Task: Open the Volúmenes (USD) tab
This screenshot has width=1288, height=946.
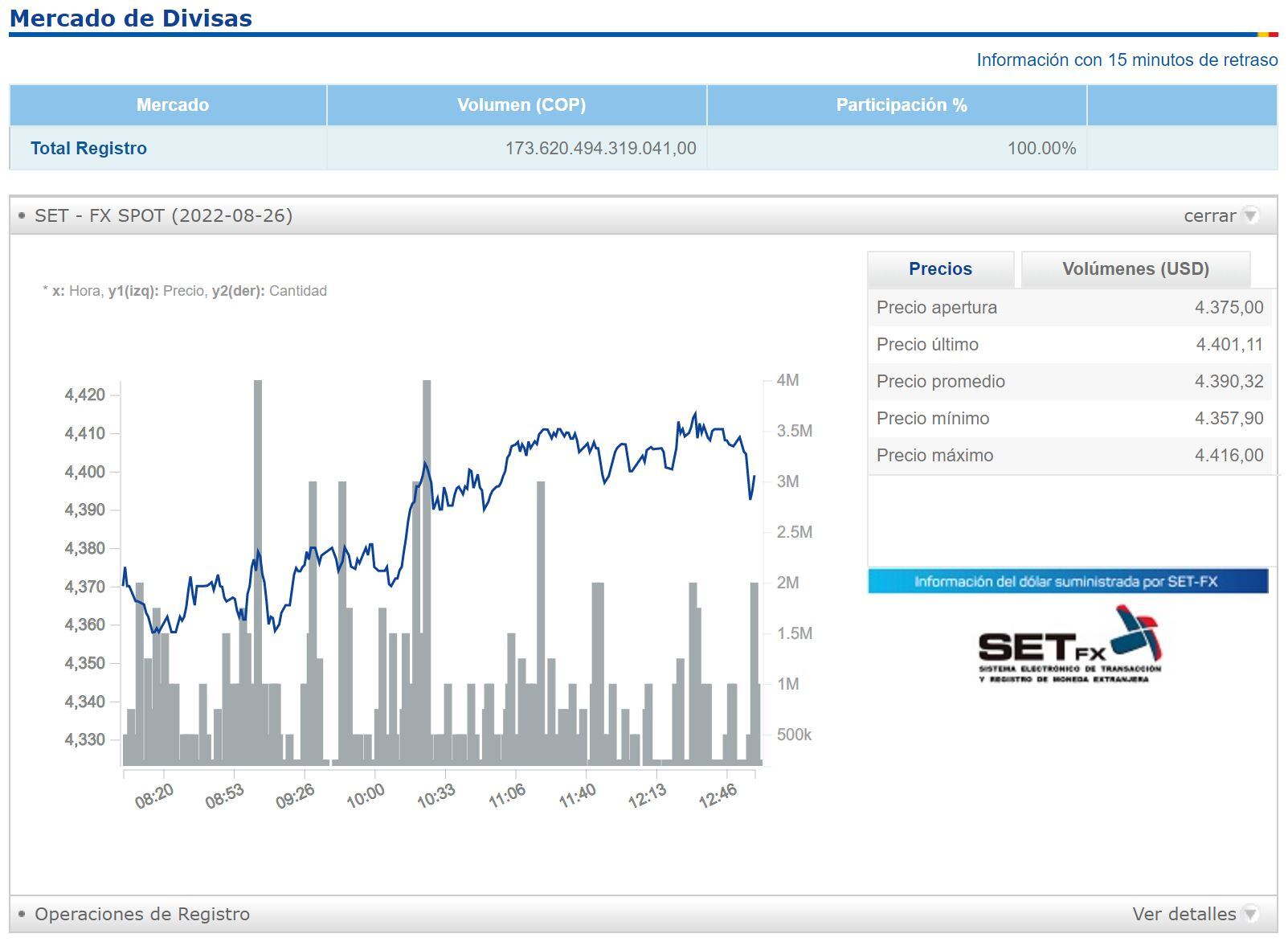Action: (x=1135, y=269)
